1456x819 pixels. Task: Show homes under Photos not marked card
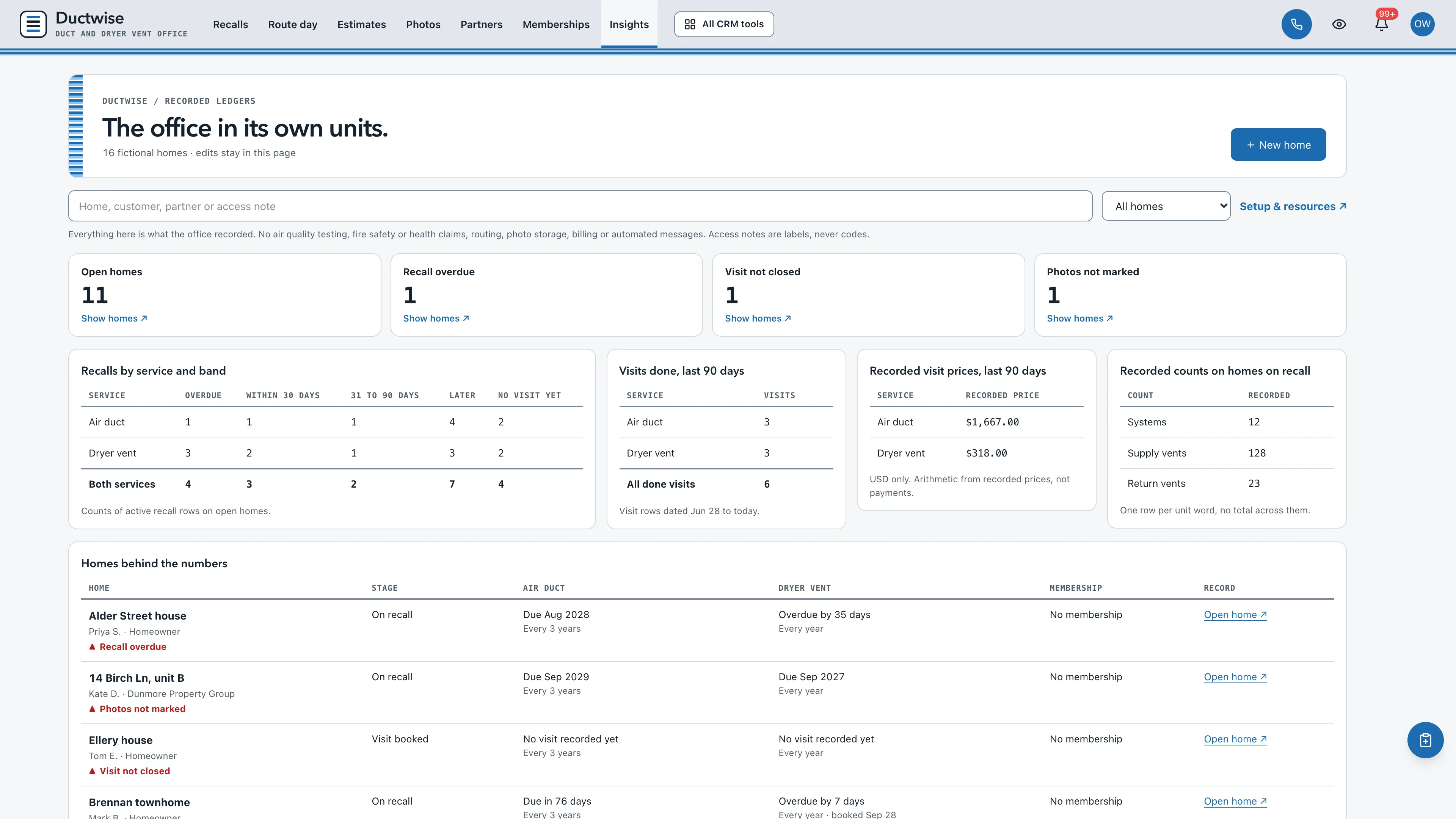[1079, 318]
